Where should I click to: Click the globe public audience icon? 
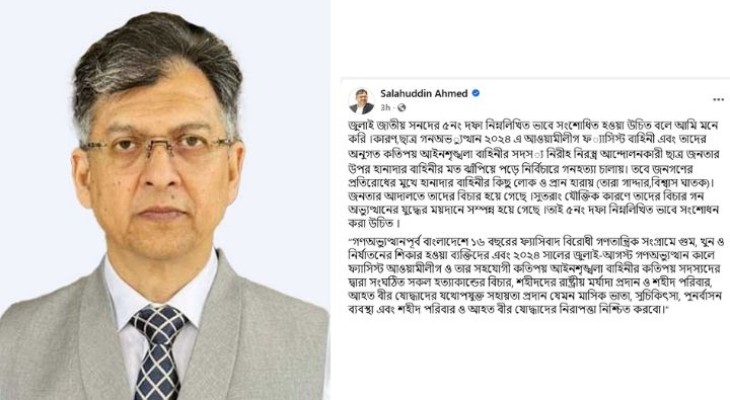point(401,108)
